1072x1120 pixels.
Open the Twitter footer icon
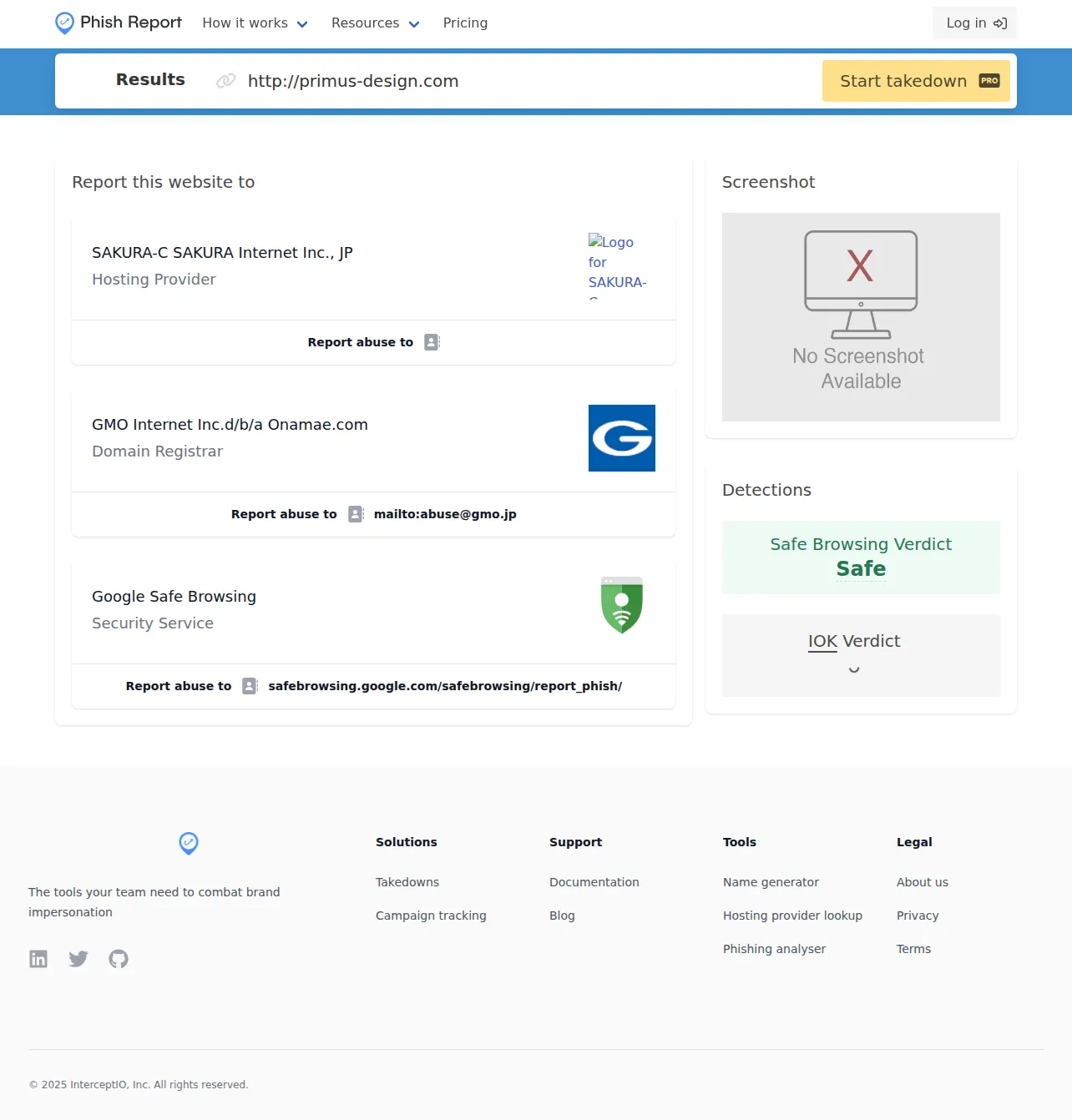click(78, 959)
